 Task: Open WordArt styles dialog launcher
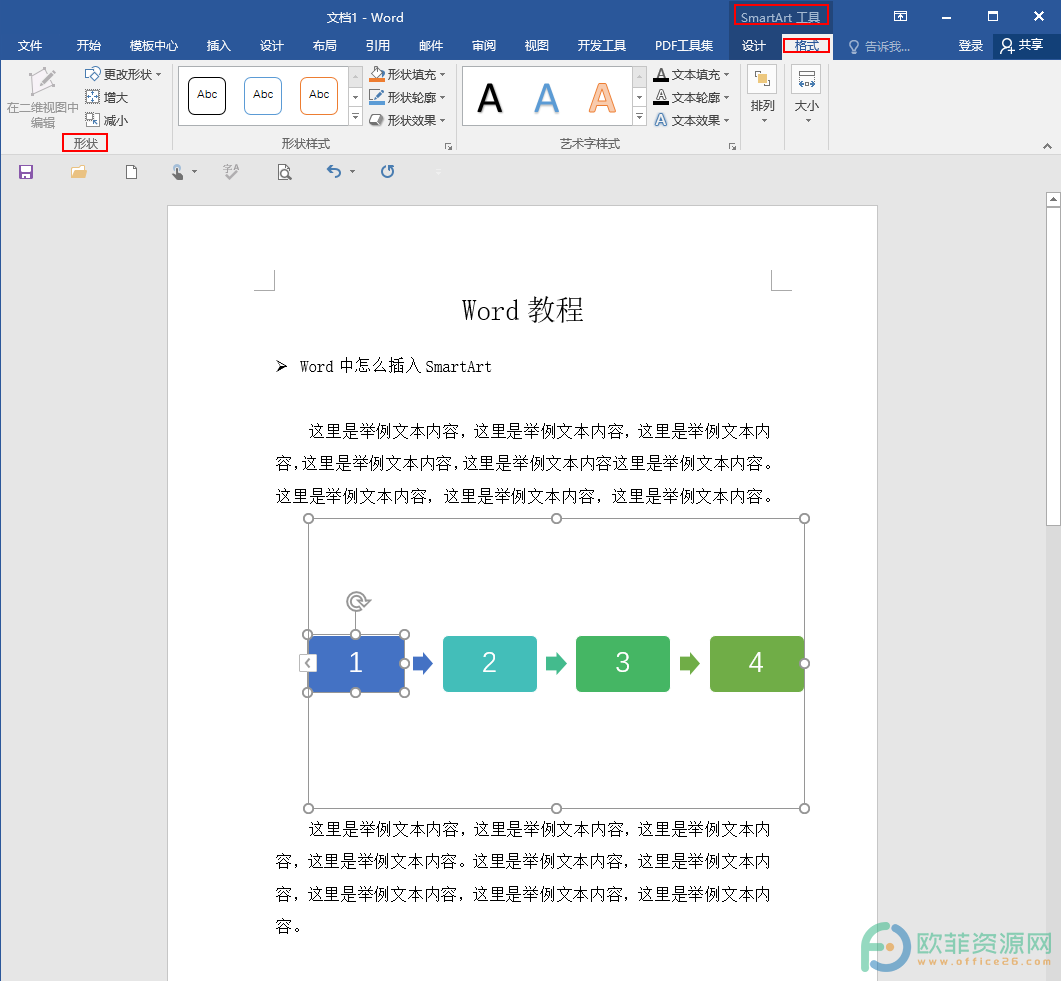[x=732, y=146]
